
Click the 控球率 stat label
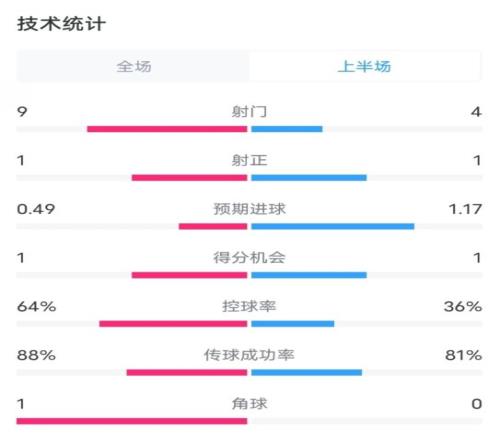249,306
